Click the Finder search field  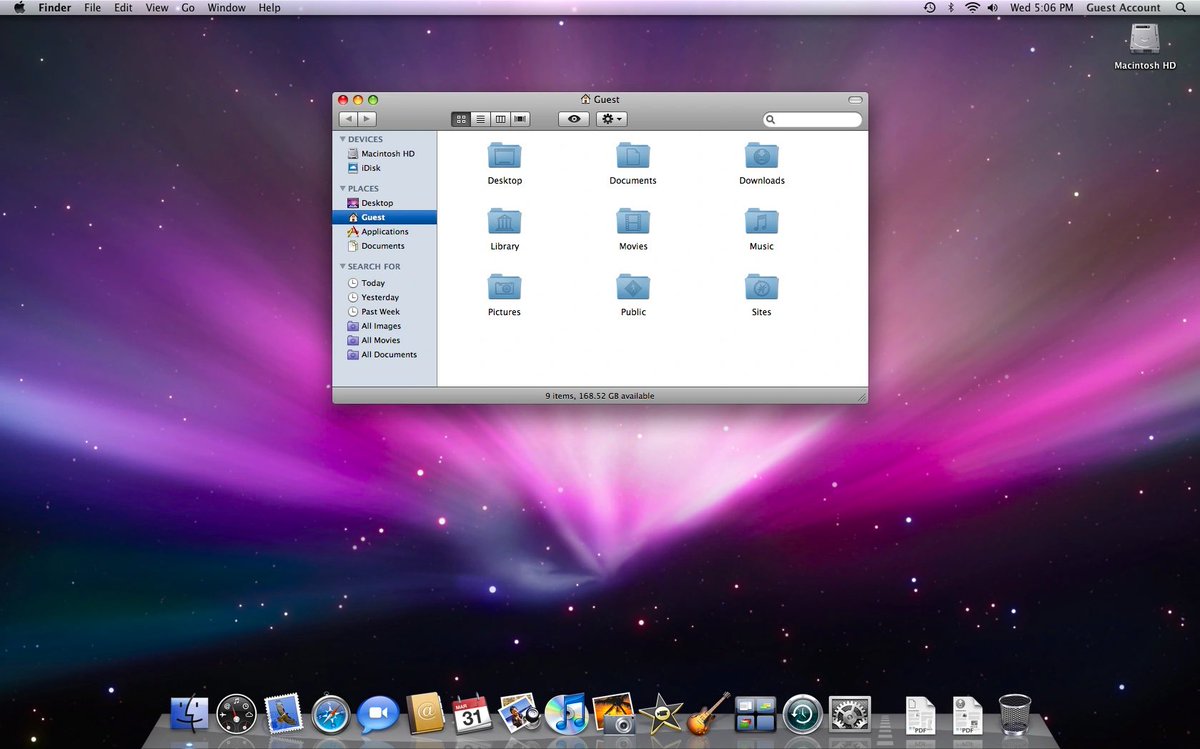812,119
